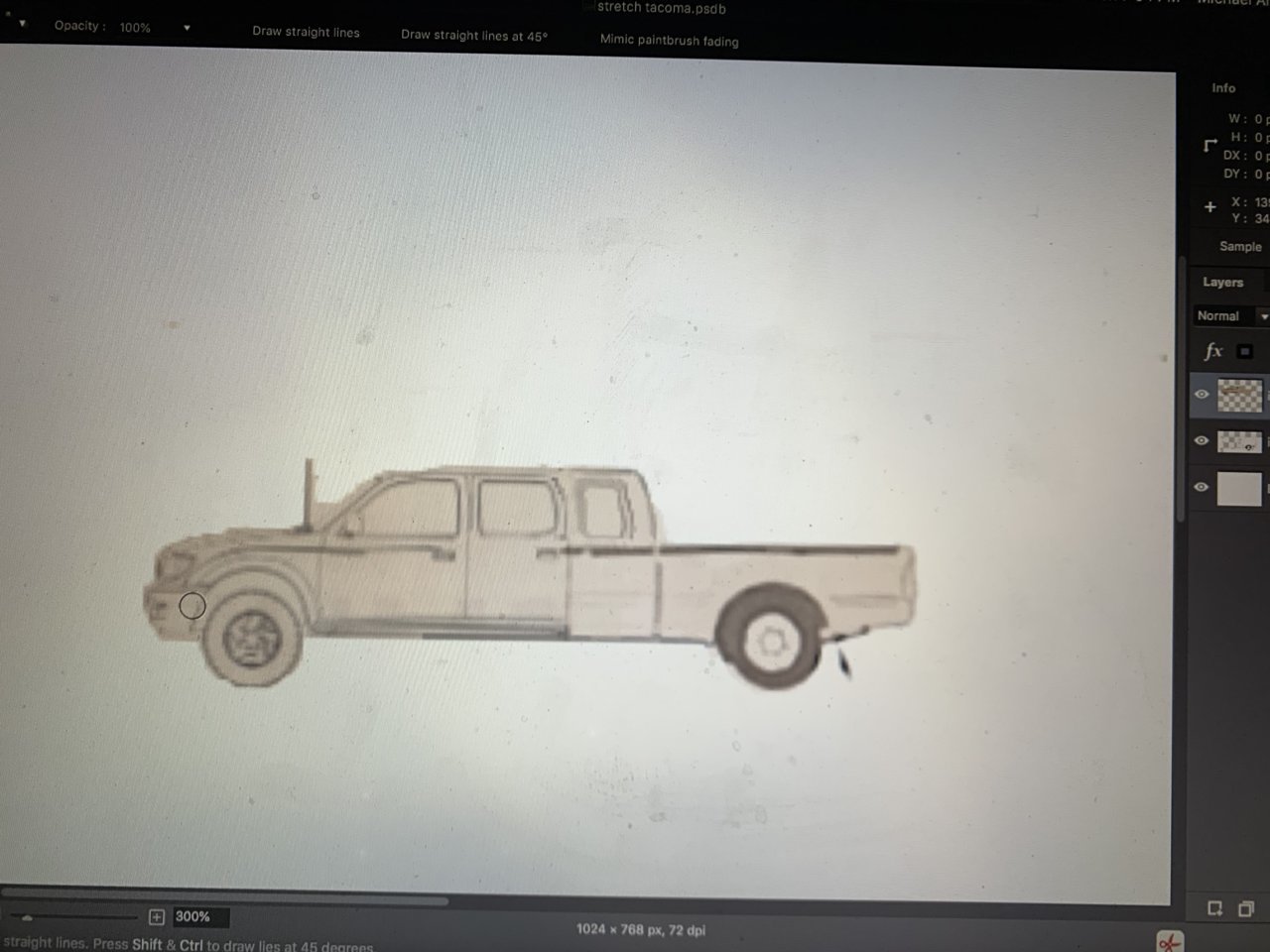Hide the bottom background layer
Viewport: 1270px width, 952px height.
(1202, 487)
